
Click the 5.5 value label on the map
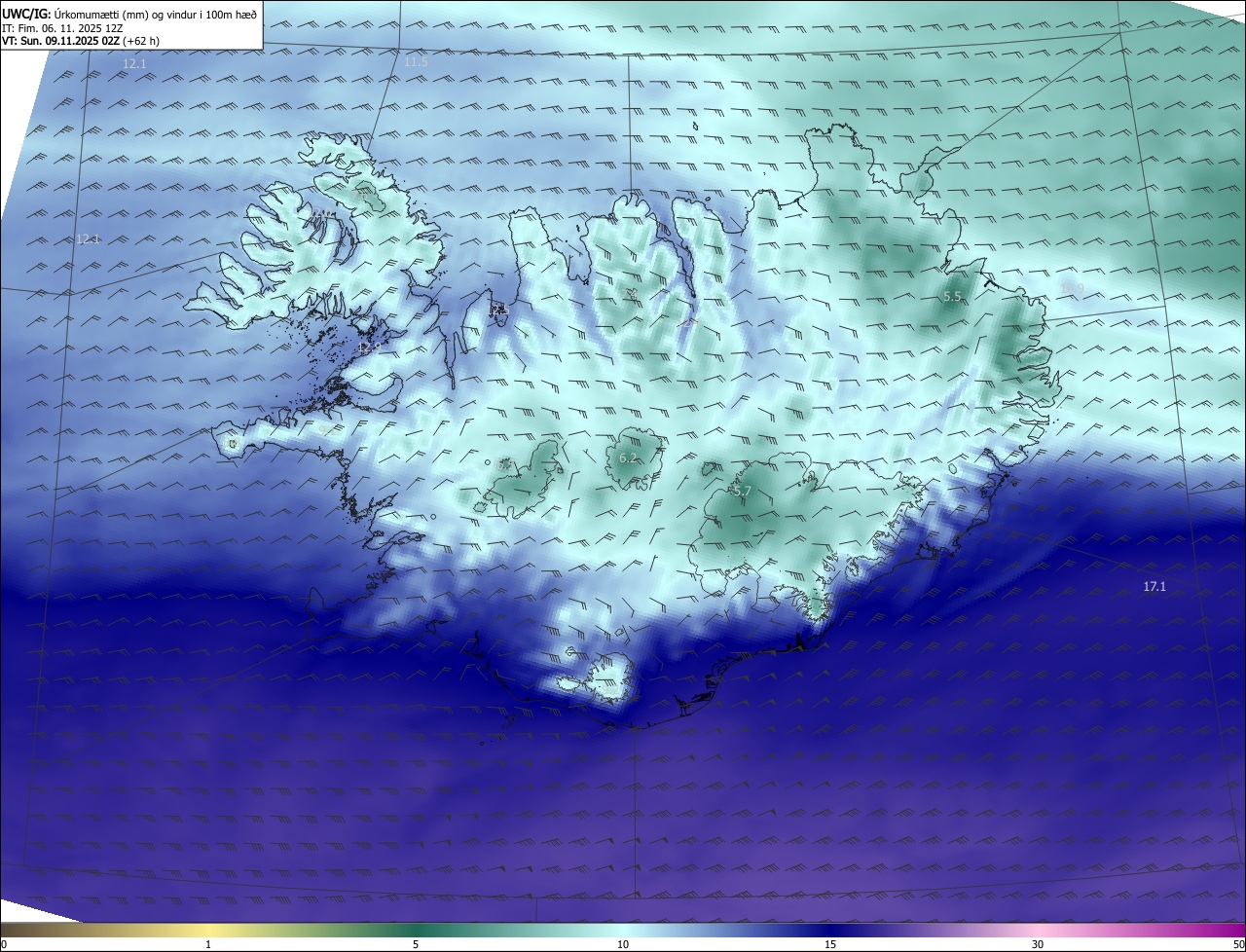953,297
